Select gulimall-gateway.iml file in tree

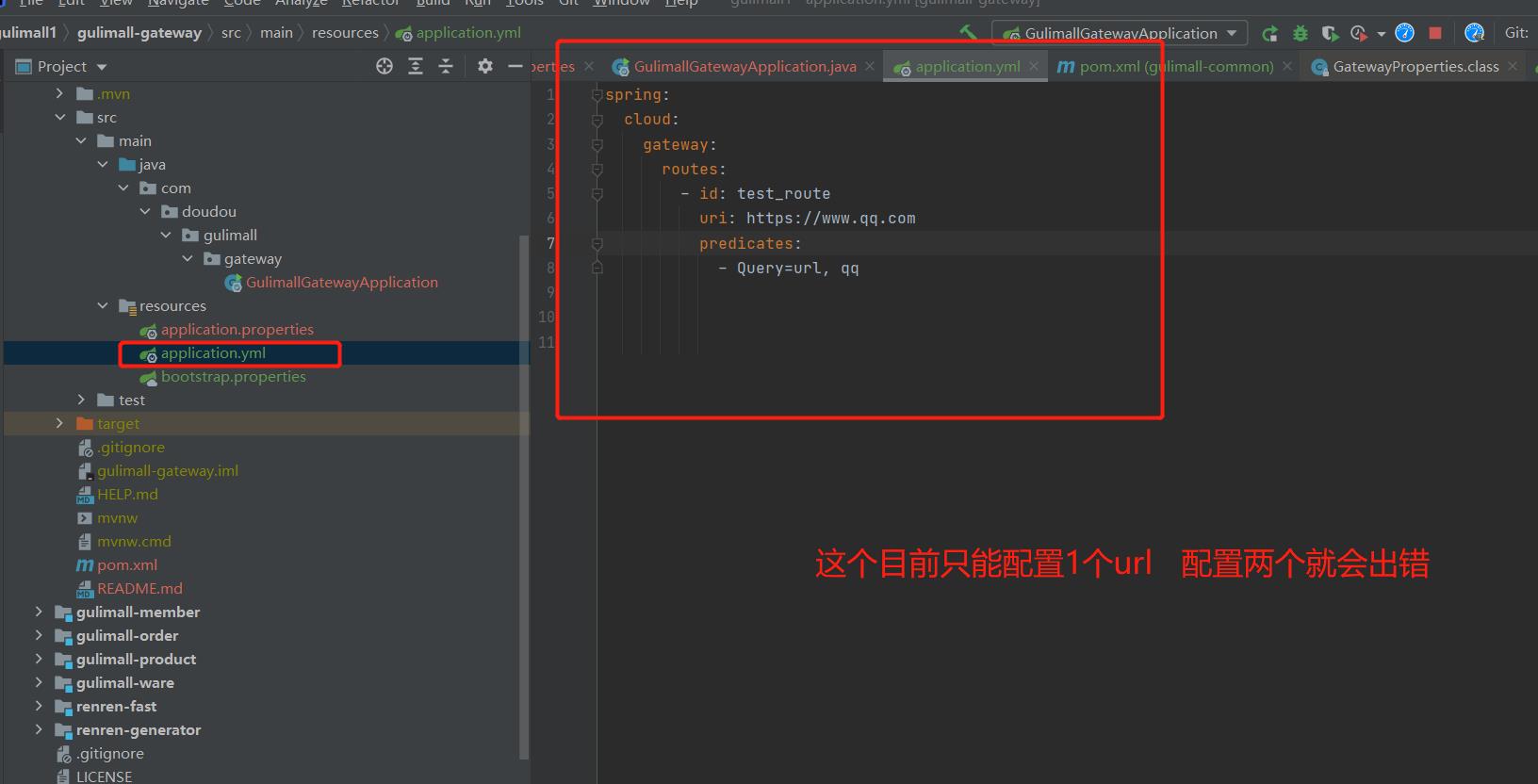point(157,470)
